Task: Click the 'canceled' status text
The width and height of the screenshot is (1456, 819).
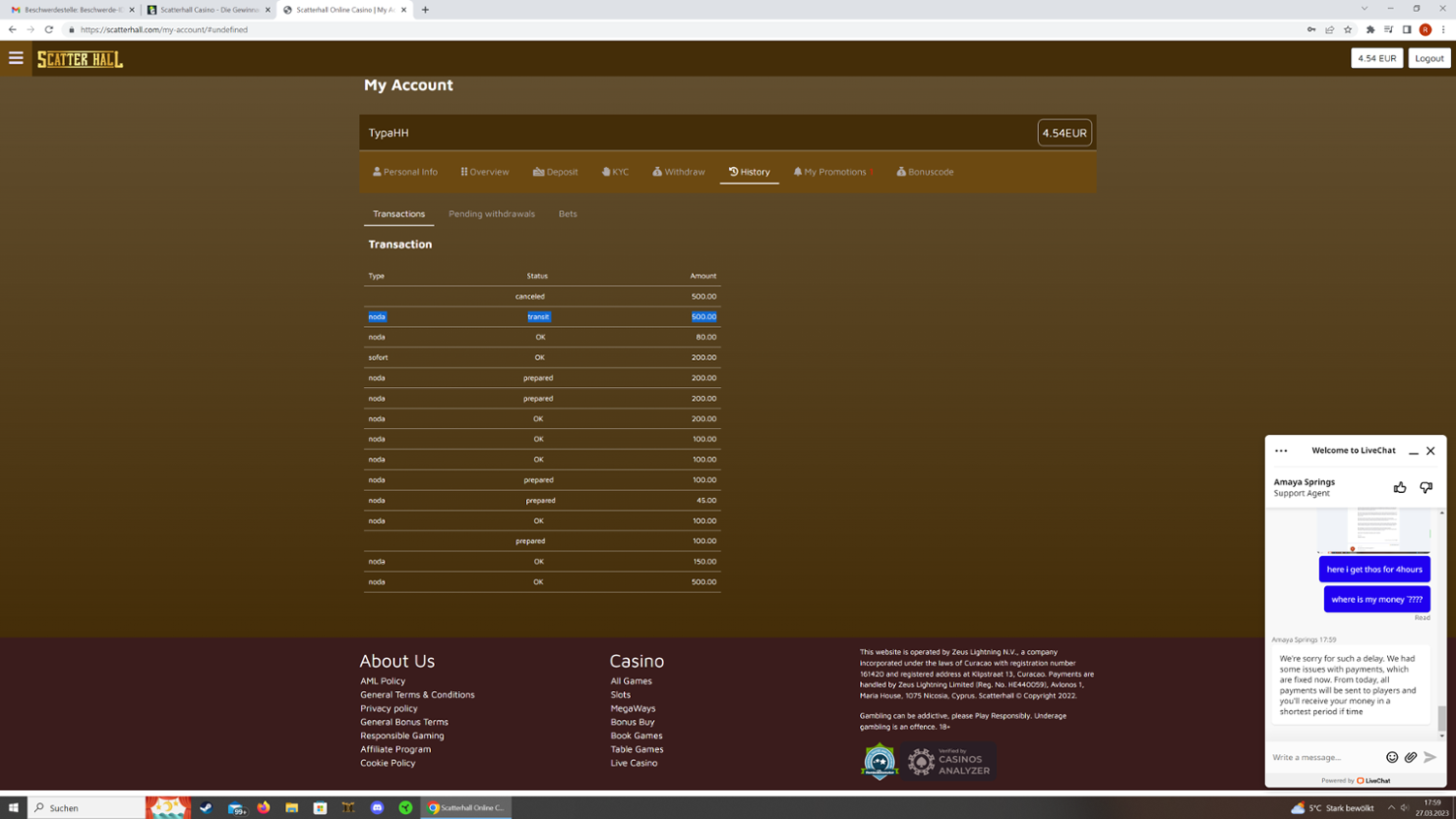Action: pyautogui.click(x=530, y=296)
